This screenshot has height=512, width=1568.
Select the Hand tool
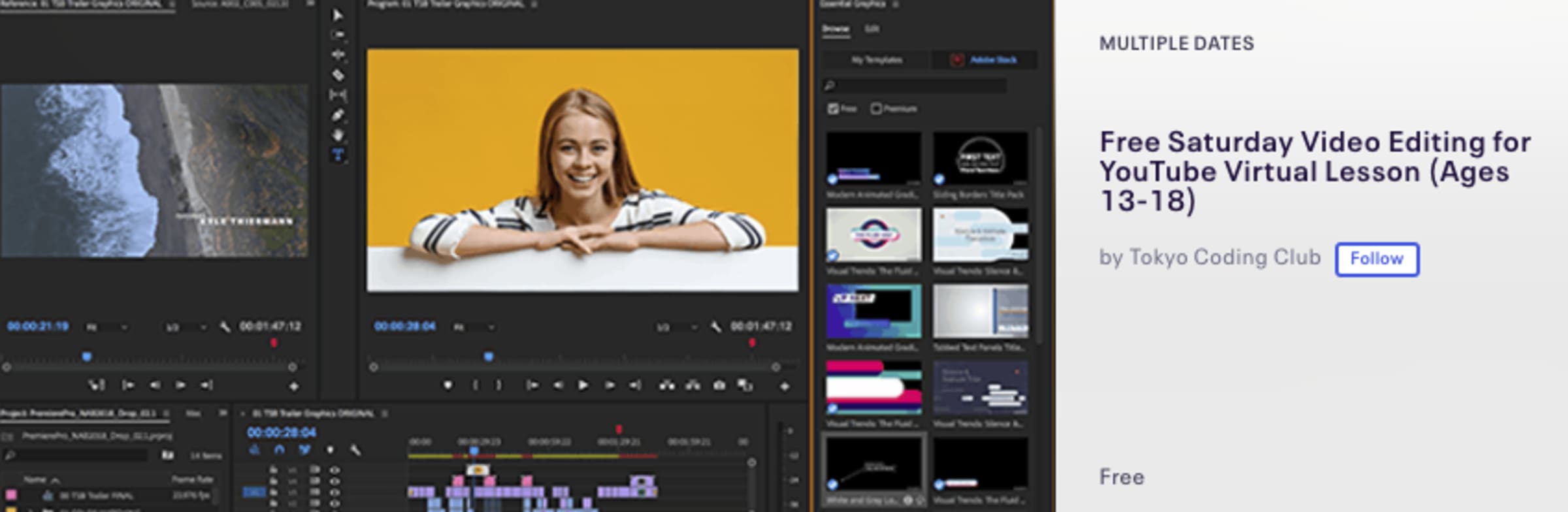[x=338, y=135]
